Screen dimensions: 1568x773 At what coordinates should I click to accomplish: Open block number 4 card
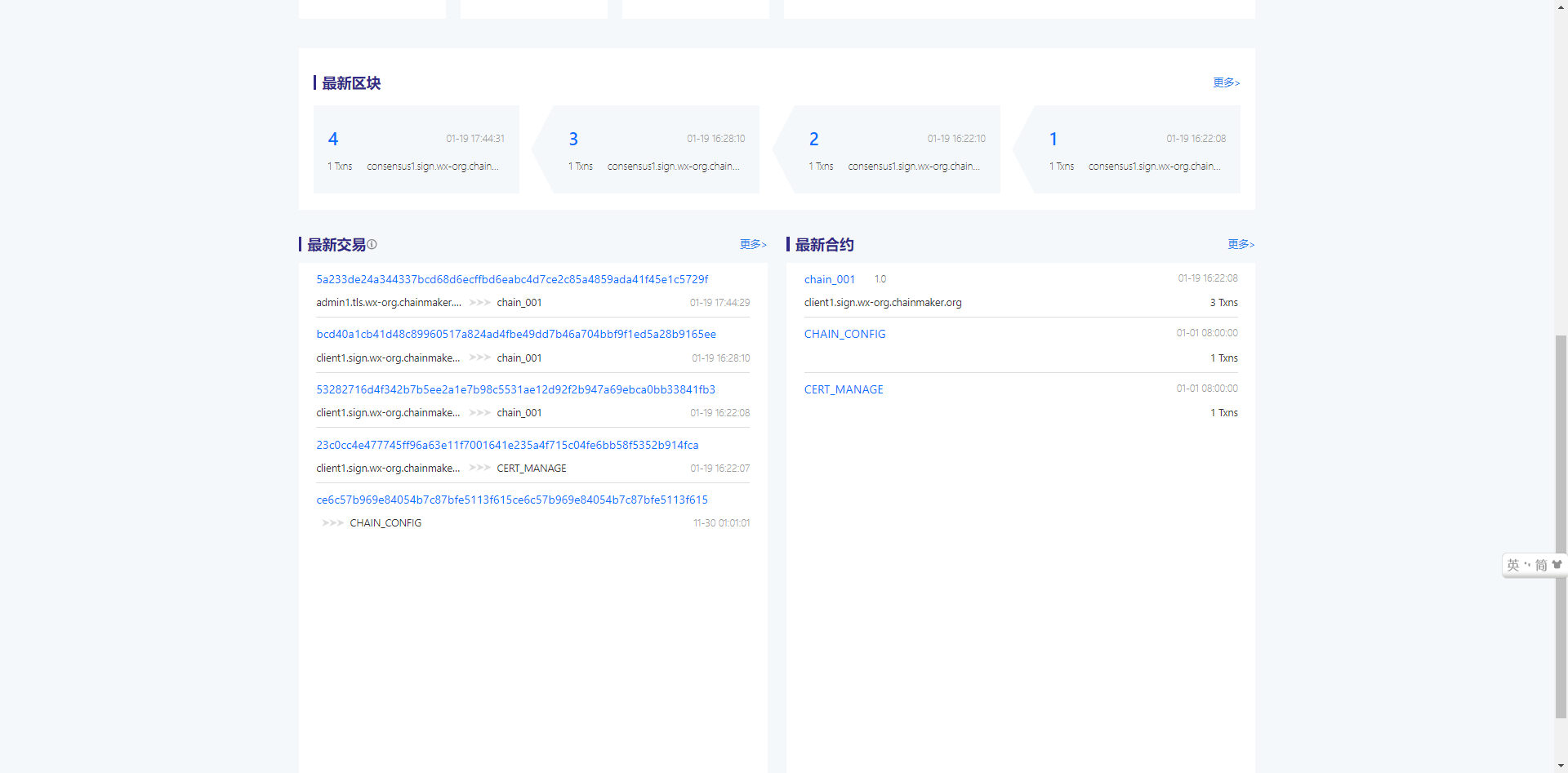(x=416, y=149)
